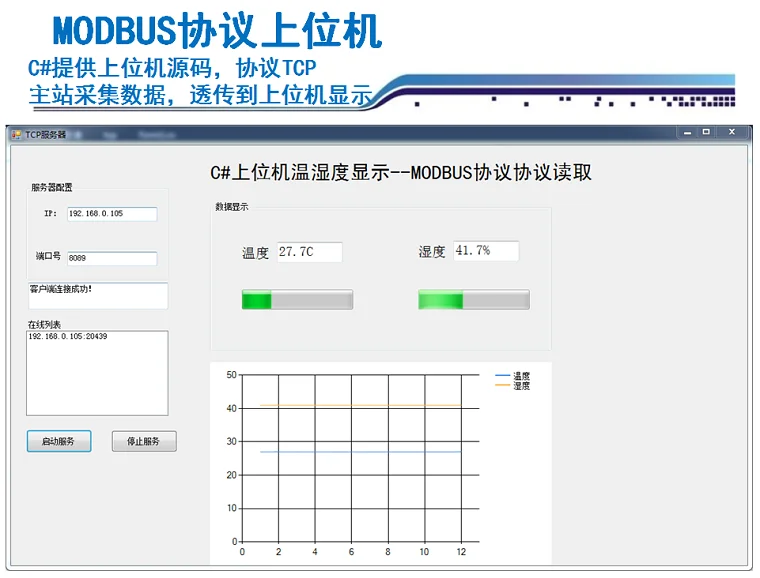Click the 停止服务 button
This screenshot has width=760, height=578.
point(144,441)
